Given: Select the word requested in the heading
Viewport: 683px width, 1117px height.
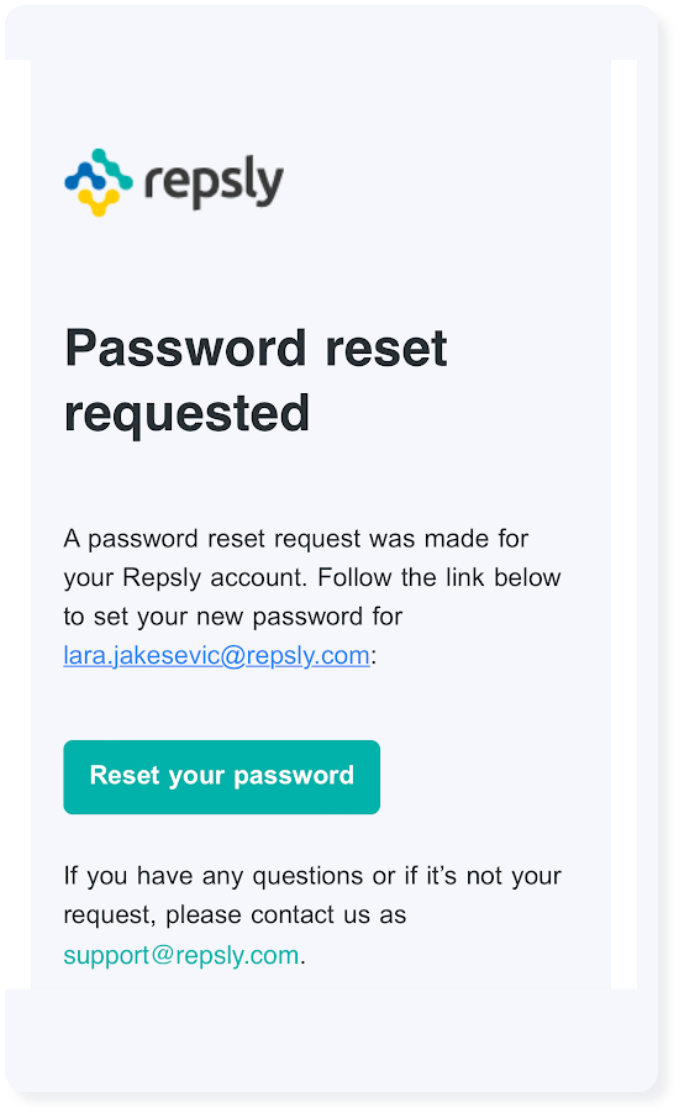Looking at the screenshot, I should click(x=187, y=414).
